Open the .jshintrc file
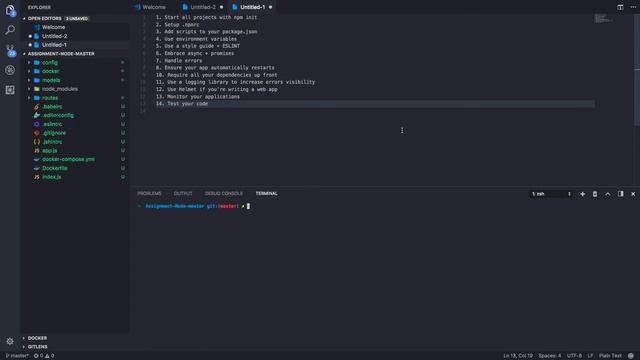This screenshot has height=360, width=640. (52, 142)
